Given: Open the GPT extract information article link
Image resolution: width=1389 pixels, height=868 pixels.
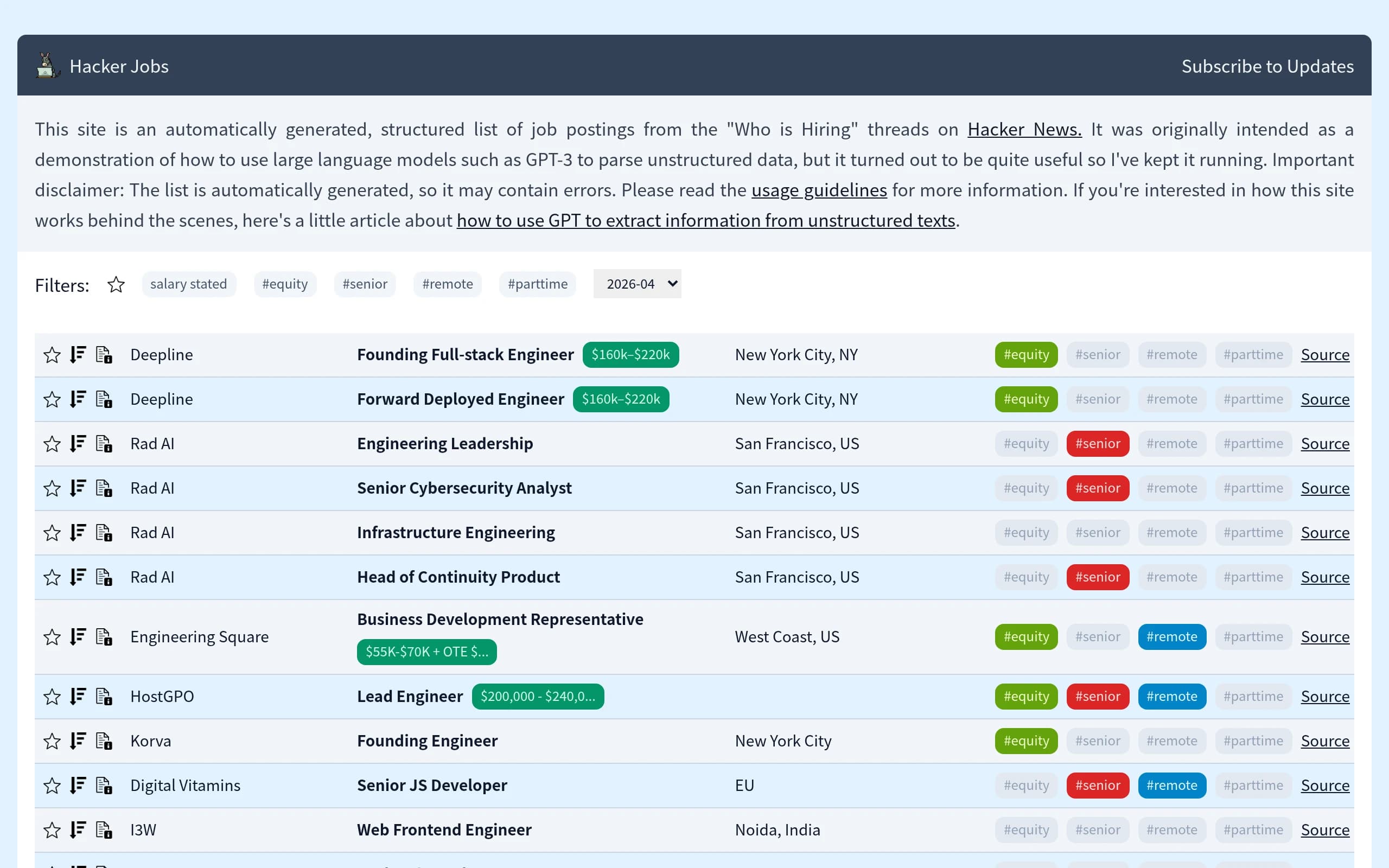Looking at the screenshot, I should (x=706, y=220).
